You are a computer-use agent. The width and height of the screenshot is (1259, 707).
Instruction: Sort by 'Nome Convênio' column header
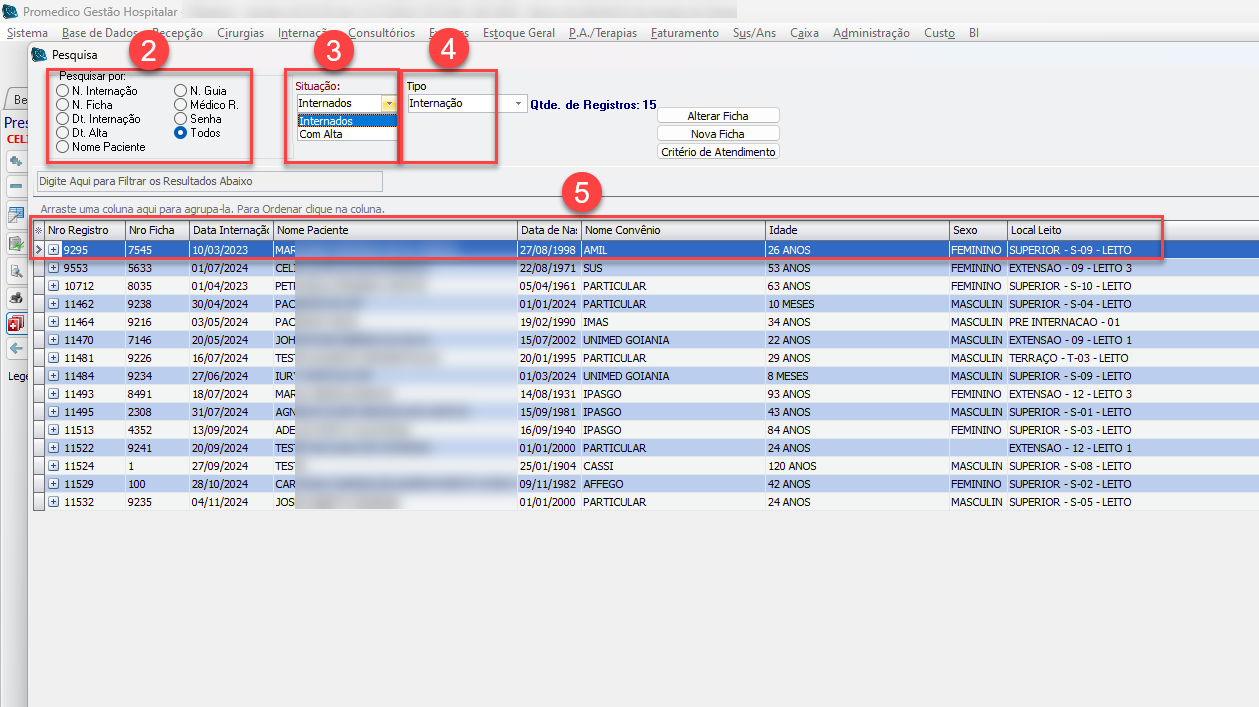tap(672, 231)
